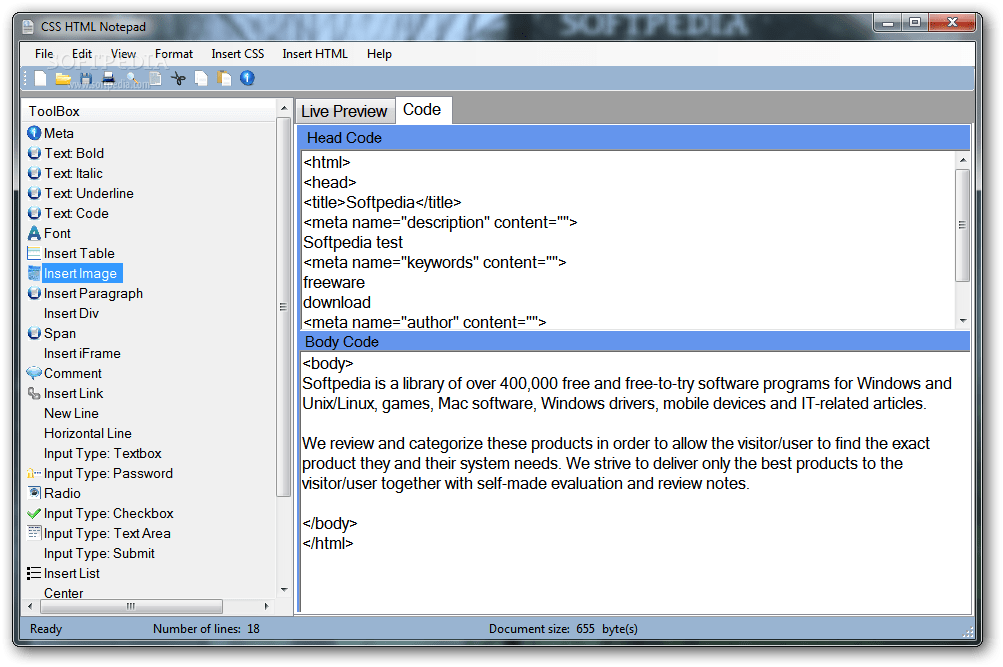1003x667 pixels.
Task: Click the 'Softpedia test' line in Head Code
Action: tap(353, 242)
